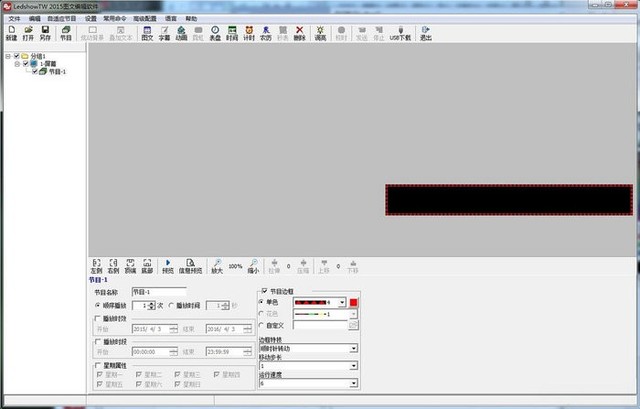
Task: Insert a 农历 (lunar calendar) area
Action: 266,33
